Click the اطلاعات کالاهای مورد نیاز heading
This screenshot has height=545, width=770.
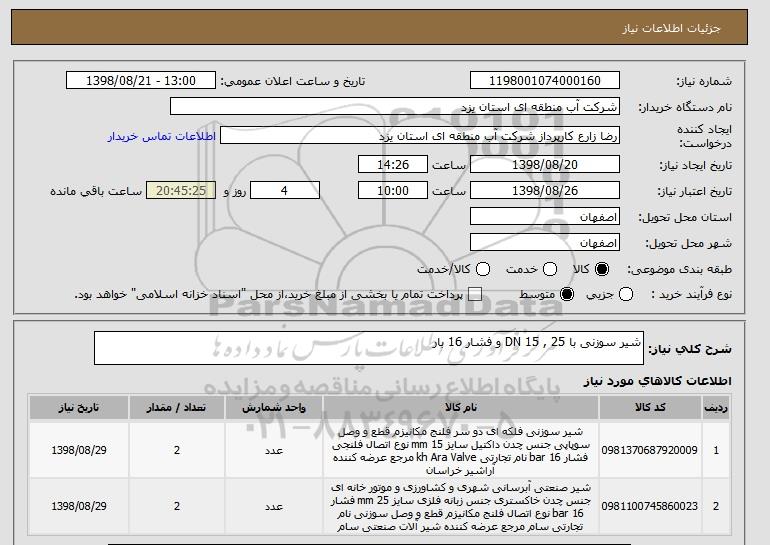(x=657, y=381)
